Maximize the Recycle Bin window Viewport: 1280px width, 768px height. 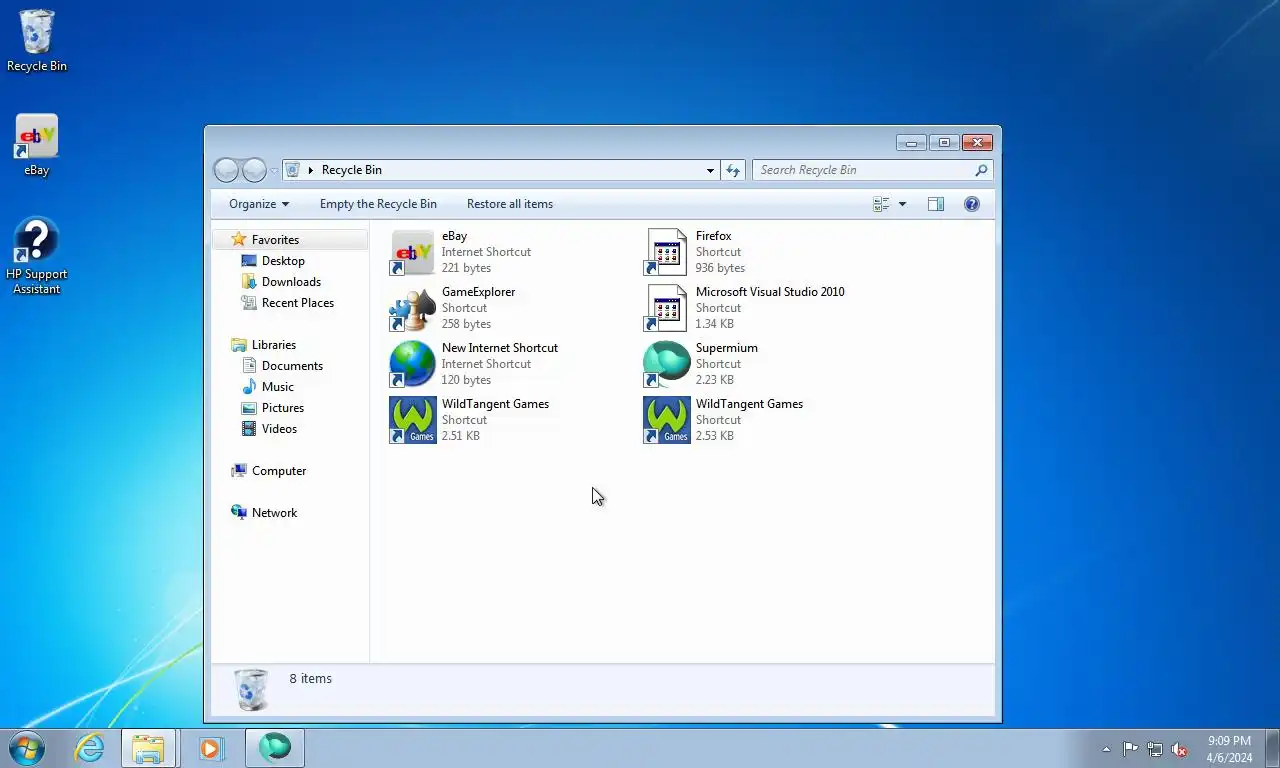point(944,142)
